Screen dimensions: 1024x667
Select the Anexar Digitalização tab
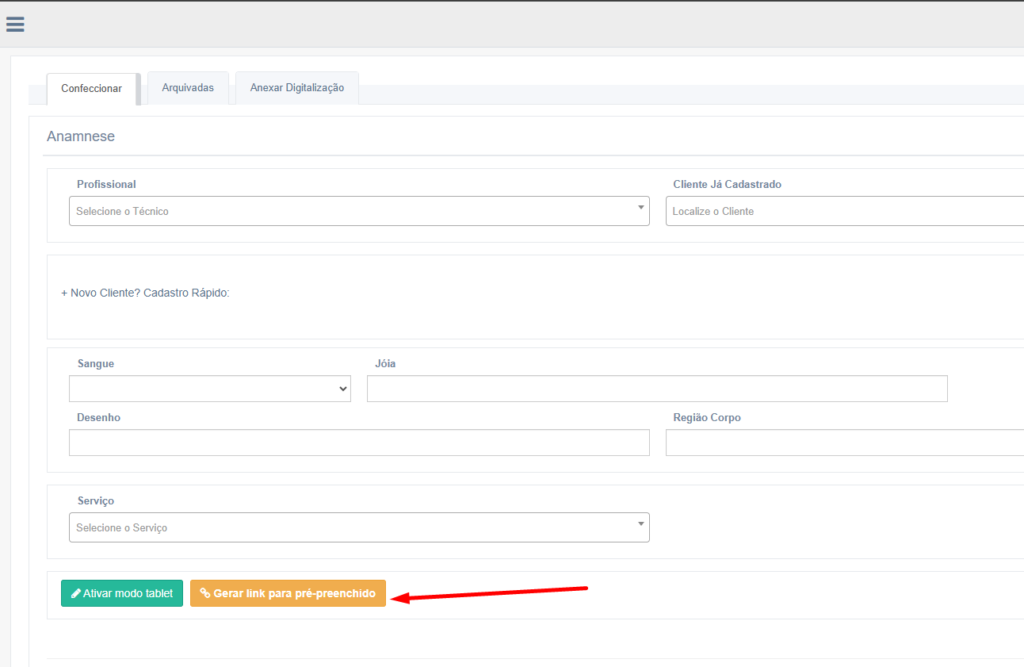click(297, 88)
